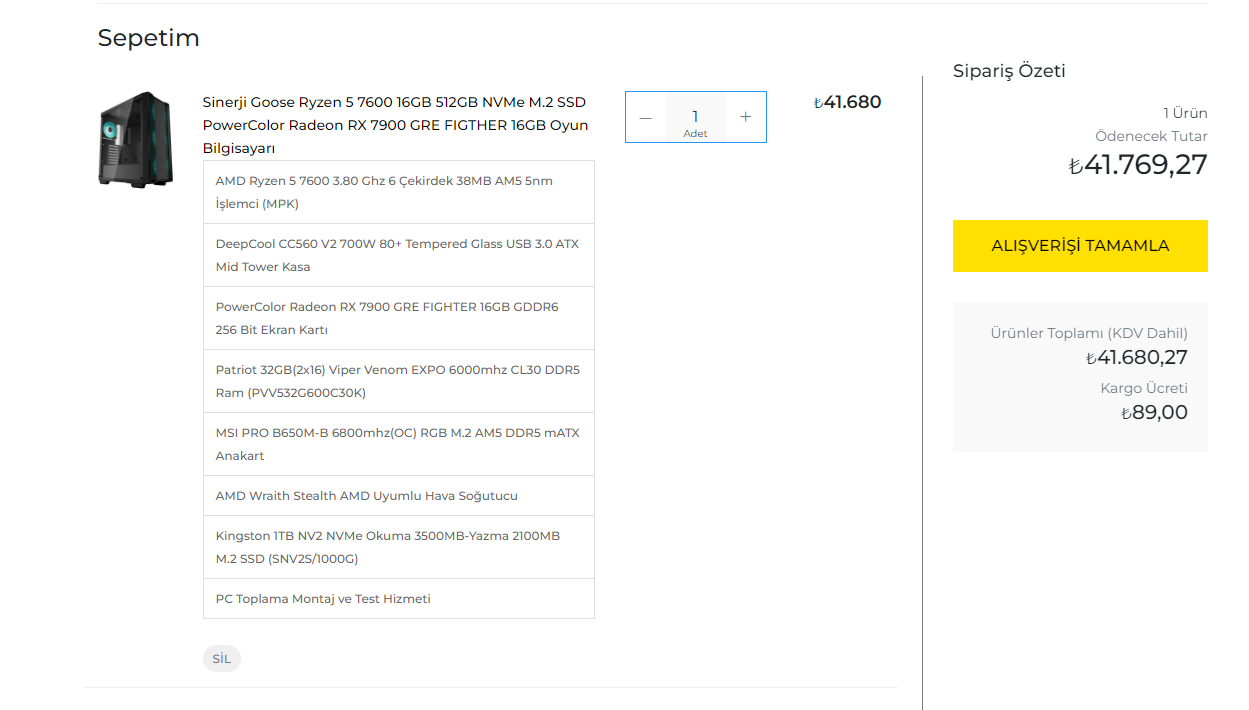The image size is (1249, 710).
Task: Click the Ürünler Toplamı (KDV Dahil) label
Action: [x=1089, y=333]
